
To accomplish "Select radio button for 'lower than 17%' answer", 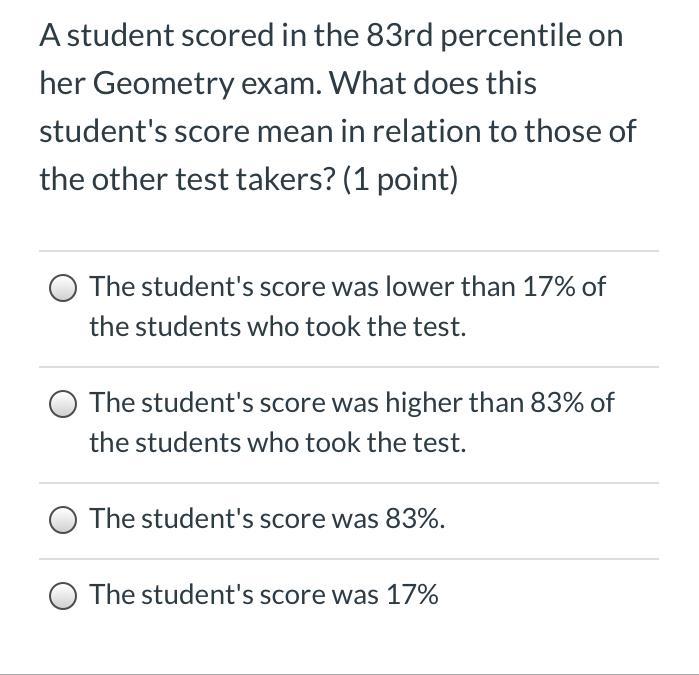I will (63, 288).
